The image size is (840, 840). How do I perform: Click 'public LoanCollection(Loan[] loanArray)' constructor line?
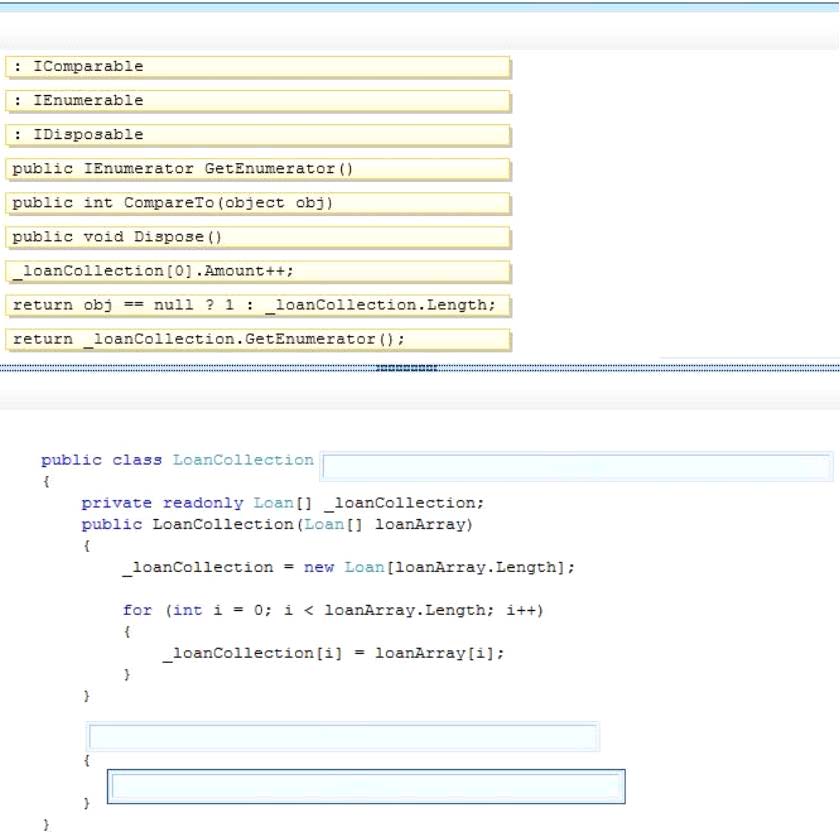click(277, 524)
